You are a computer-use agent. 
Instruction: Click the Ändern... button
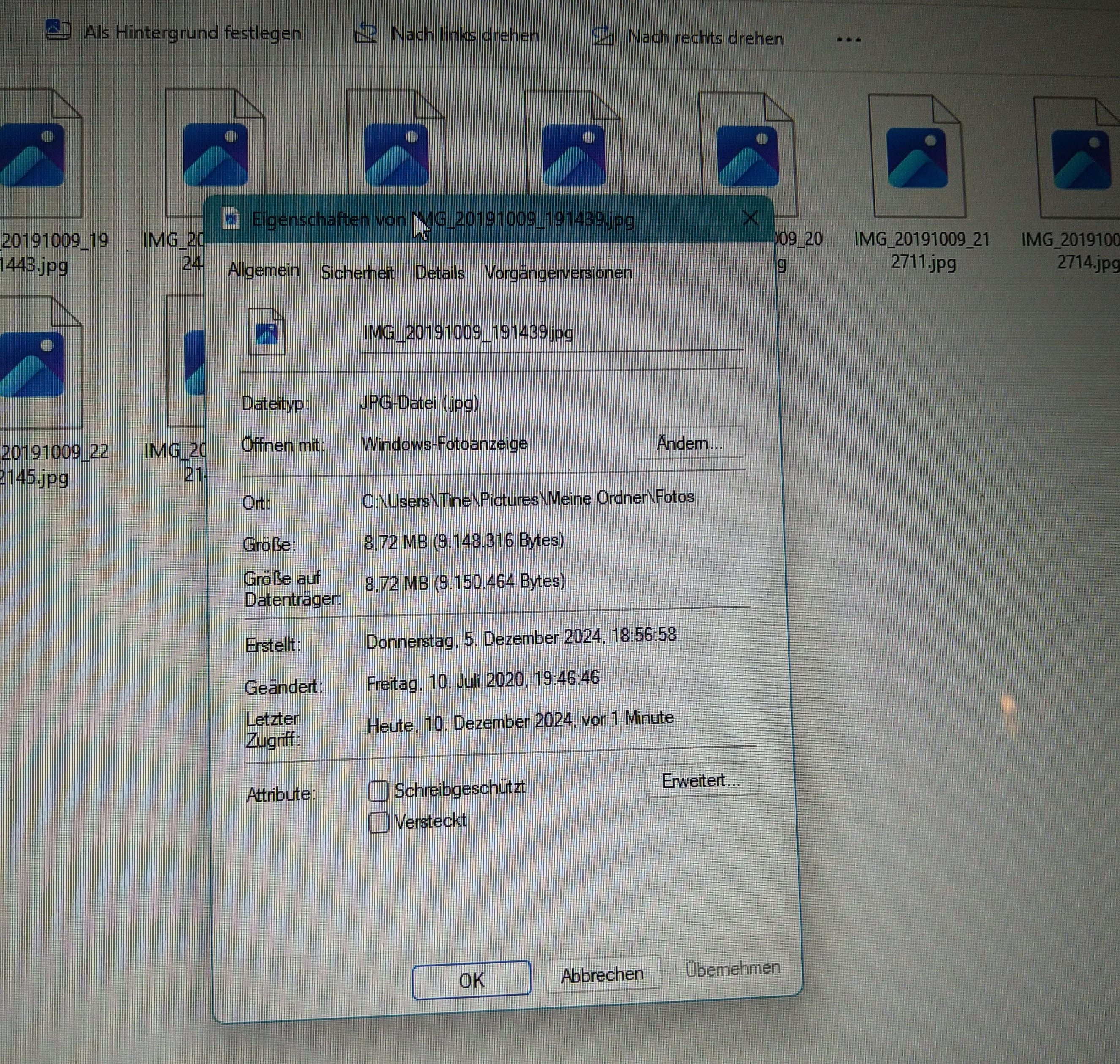[689, 443]
